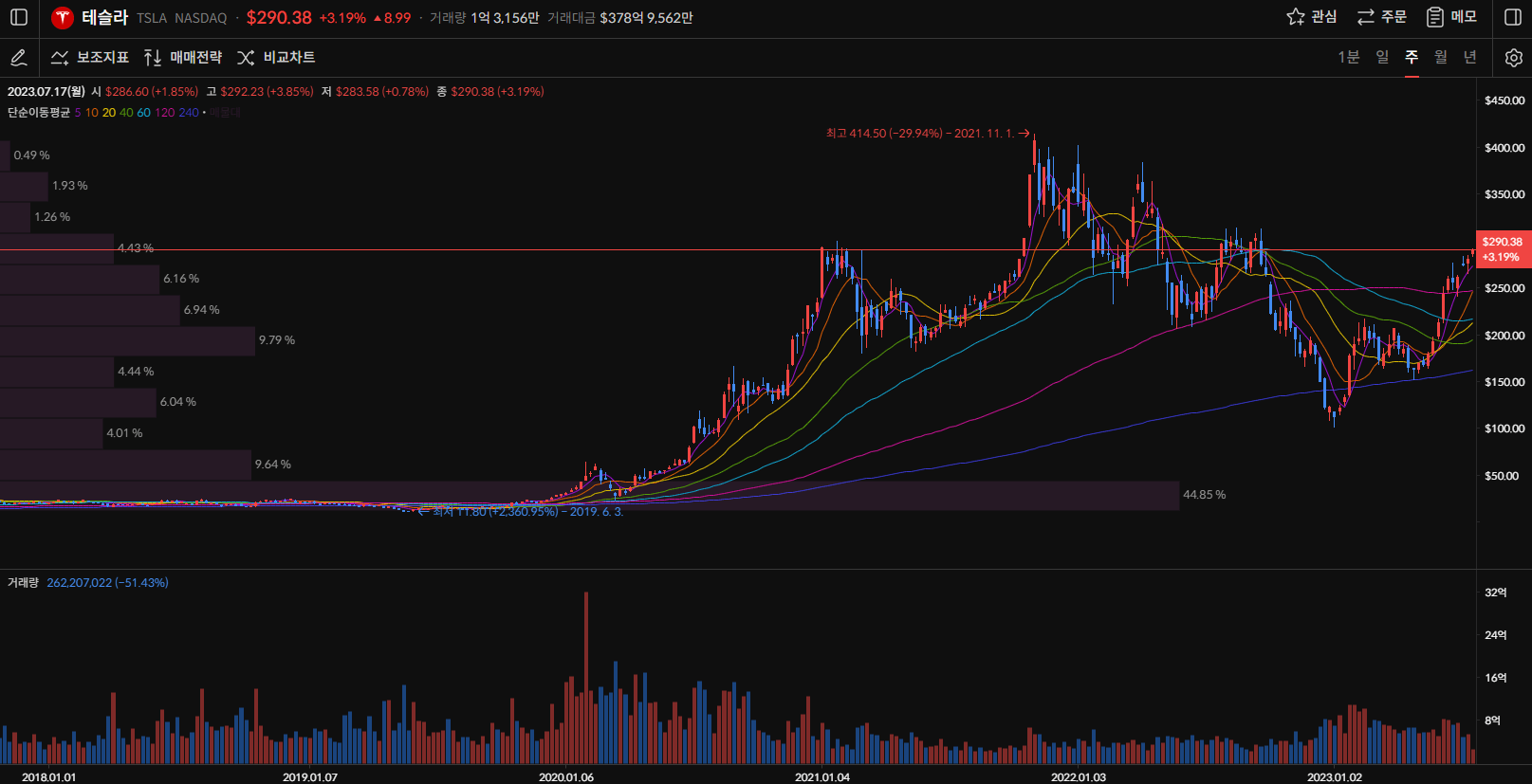The height and width of the screenshot is (784, 1532).
Task: Click the 2020.01.06 date axis label
Action: pyautogui.click(x=566, y=777)
